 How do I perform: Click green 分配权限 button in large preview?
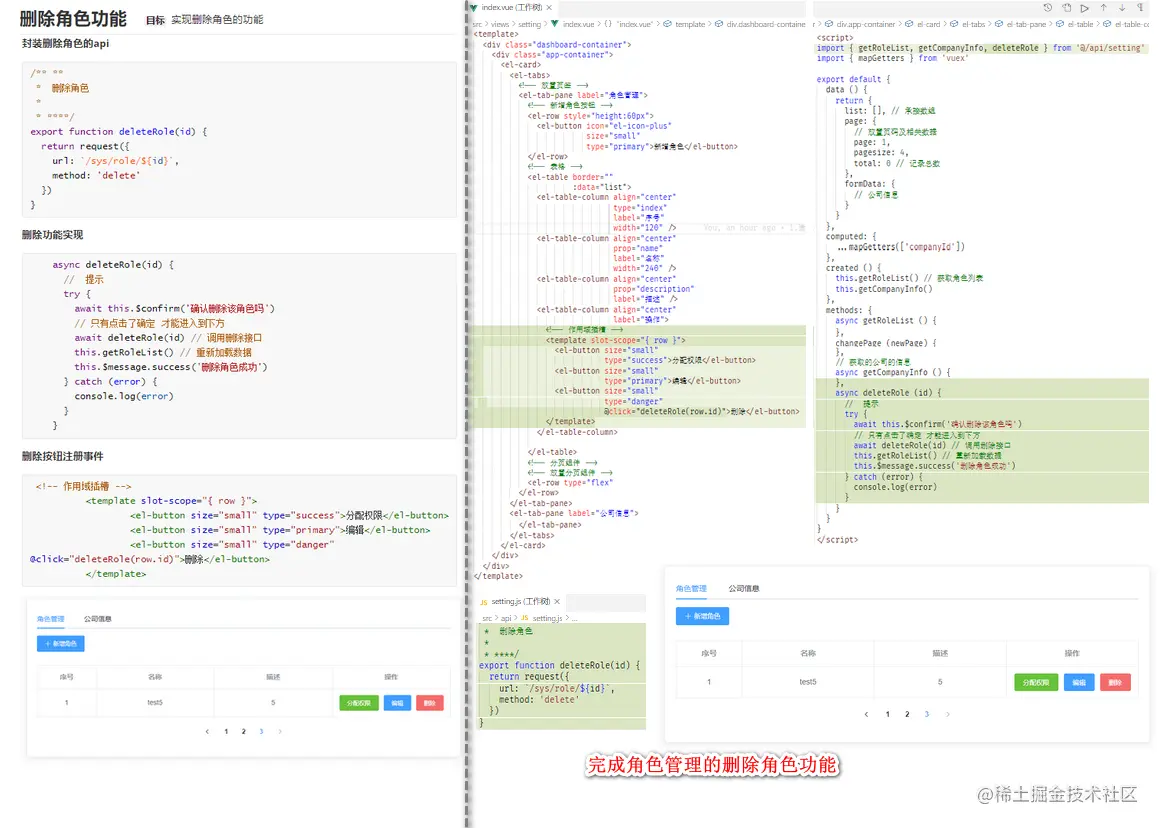click(x=1036, y=682)
